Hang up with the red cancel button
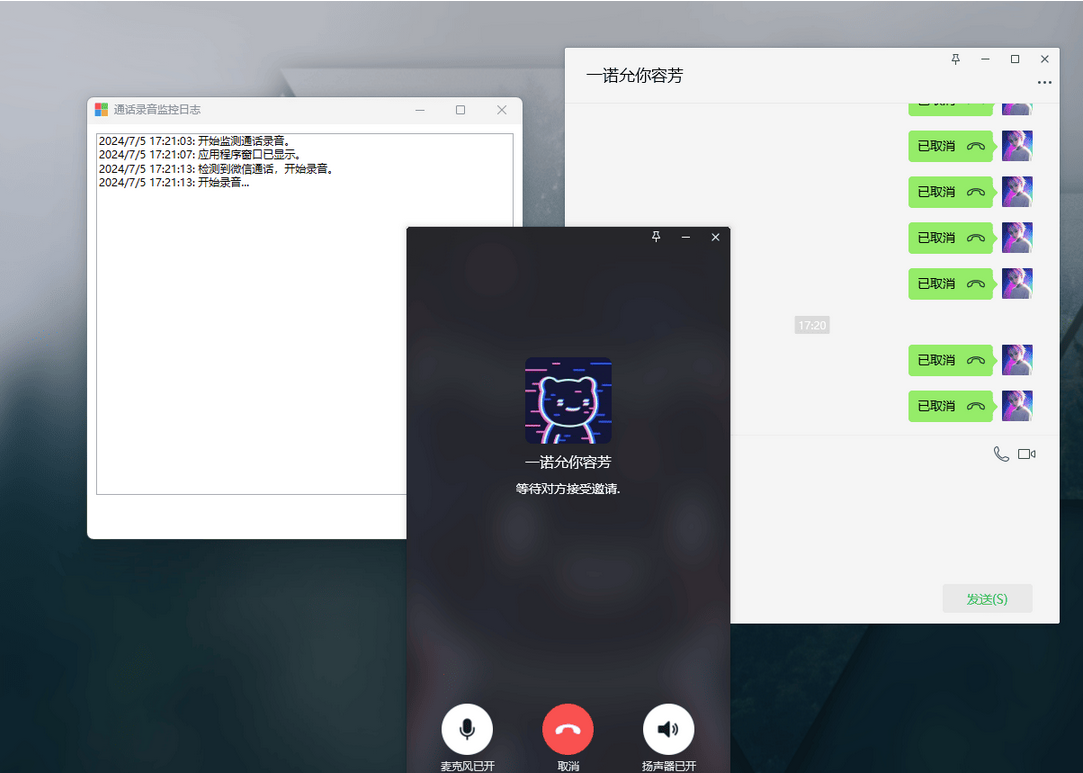This screenshot has height=773, width=1083. (568, 729)
